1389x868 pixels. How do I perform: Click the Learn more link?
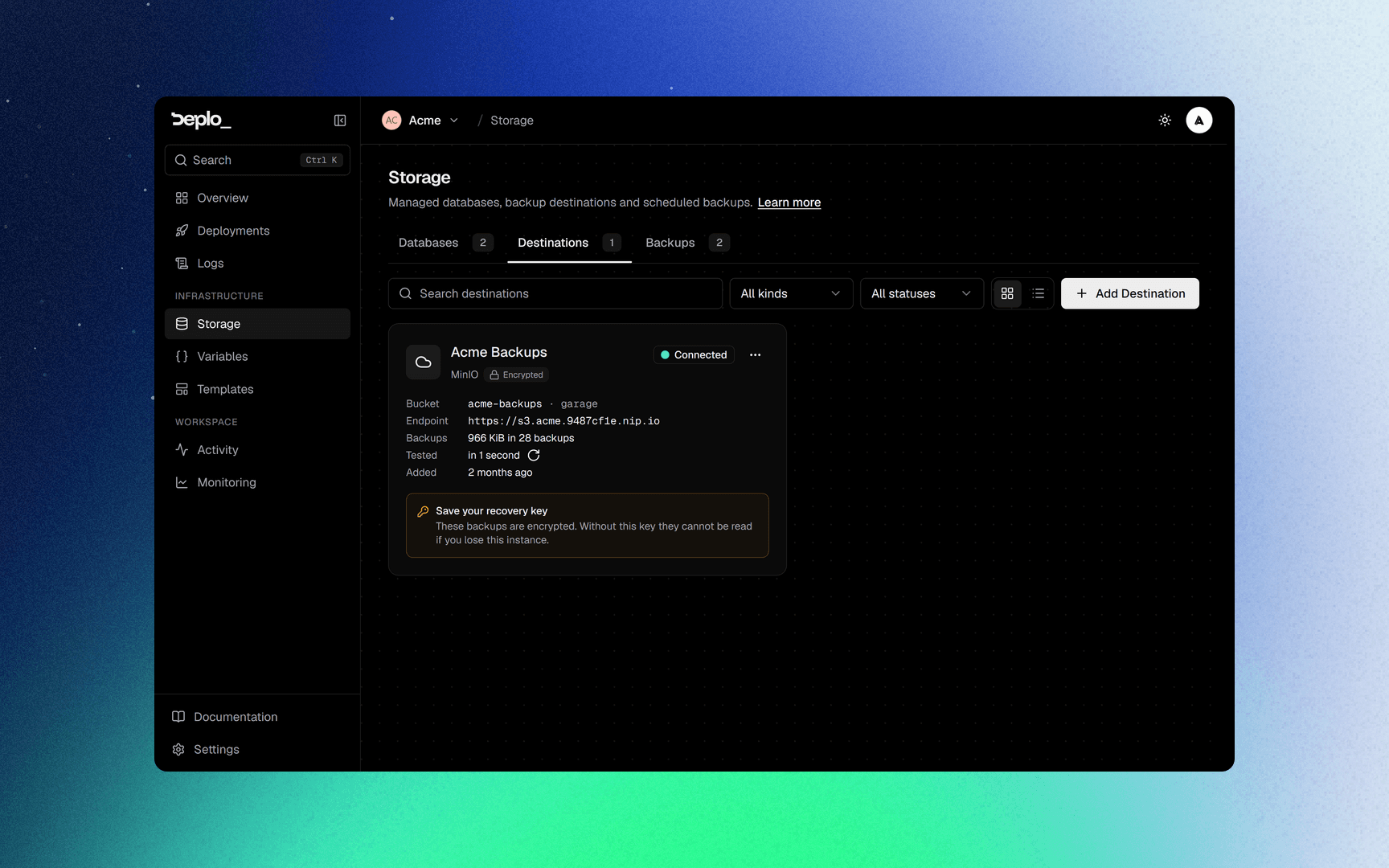(x=789, y=203)
